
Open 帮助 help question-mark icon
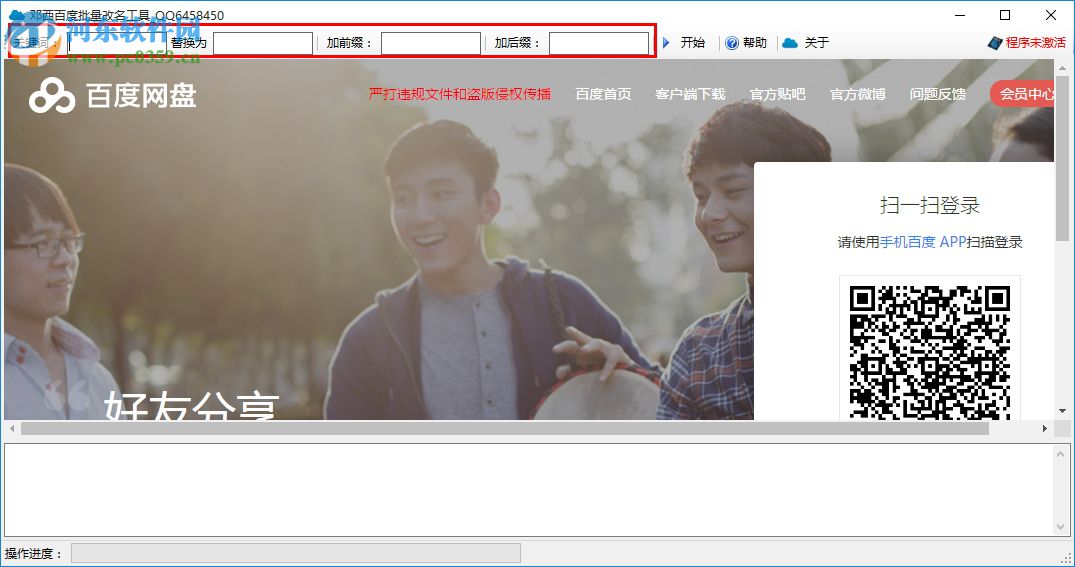(x=732, y=43)
